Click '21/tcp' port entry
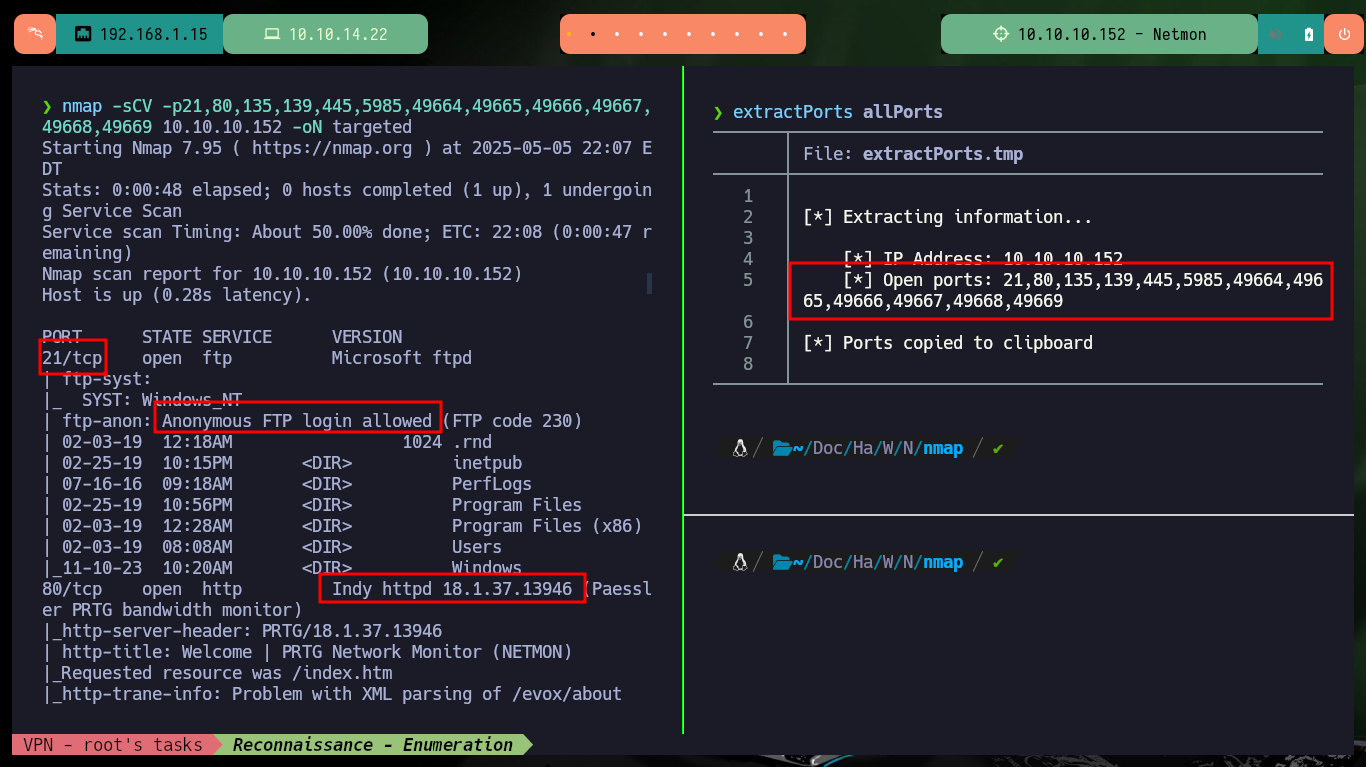This screenshot has height=767, width=1366. coord(72,358)
